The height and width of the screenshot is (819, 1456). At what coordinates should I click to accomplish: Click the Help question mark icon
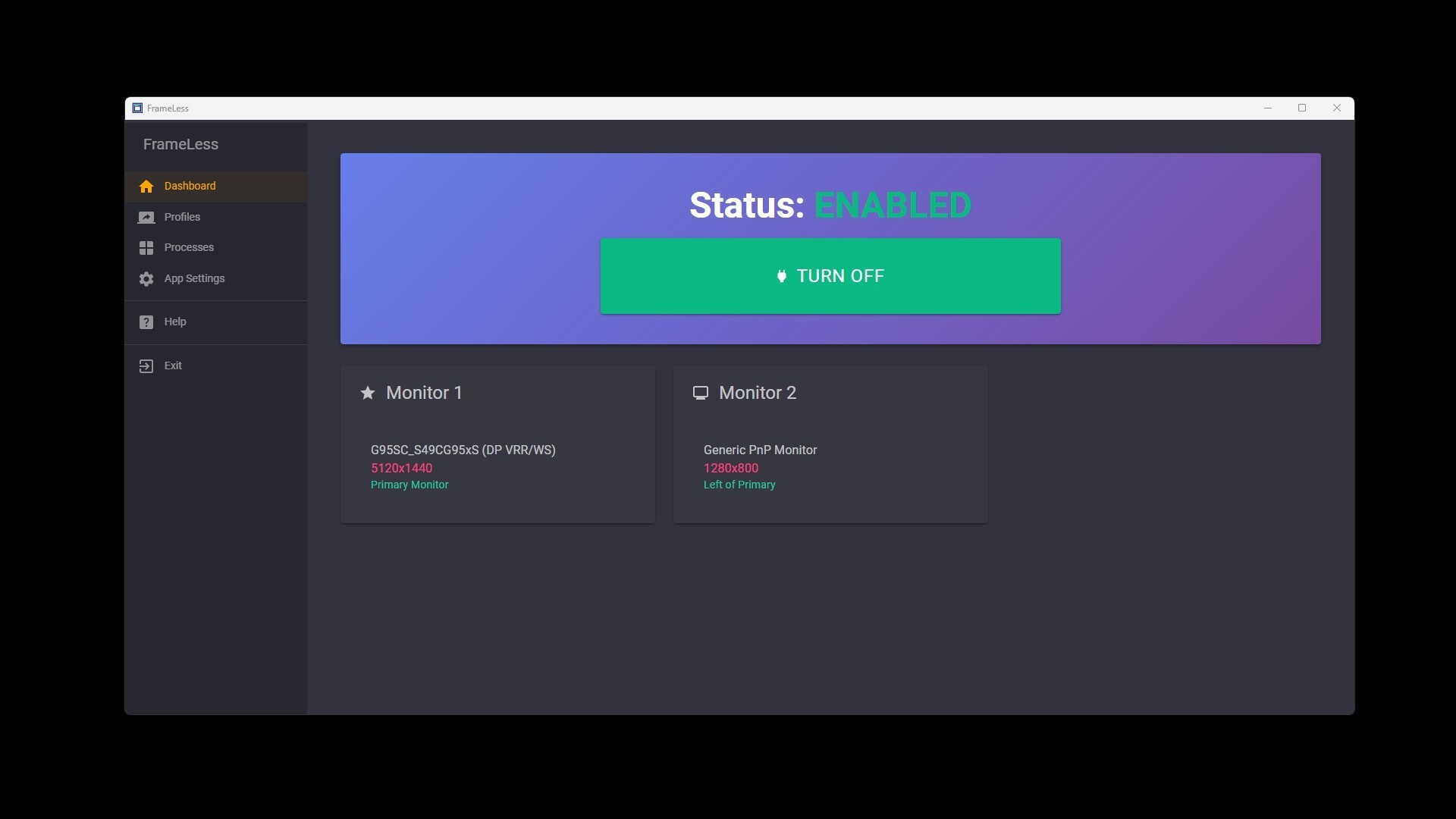coord(146,322)
